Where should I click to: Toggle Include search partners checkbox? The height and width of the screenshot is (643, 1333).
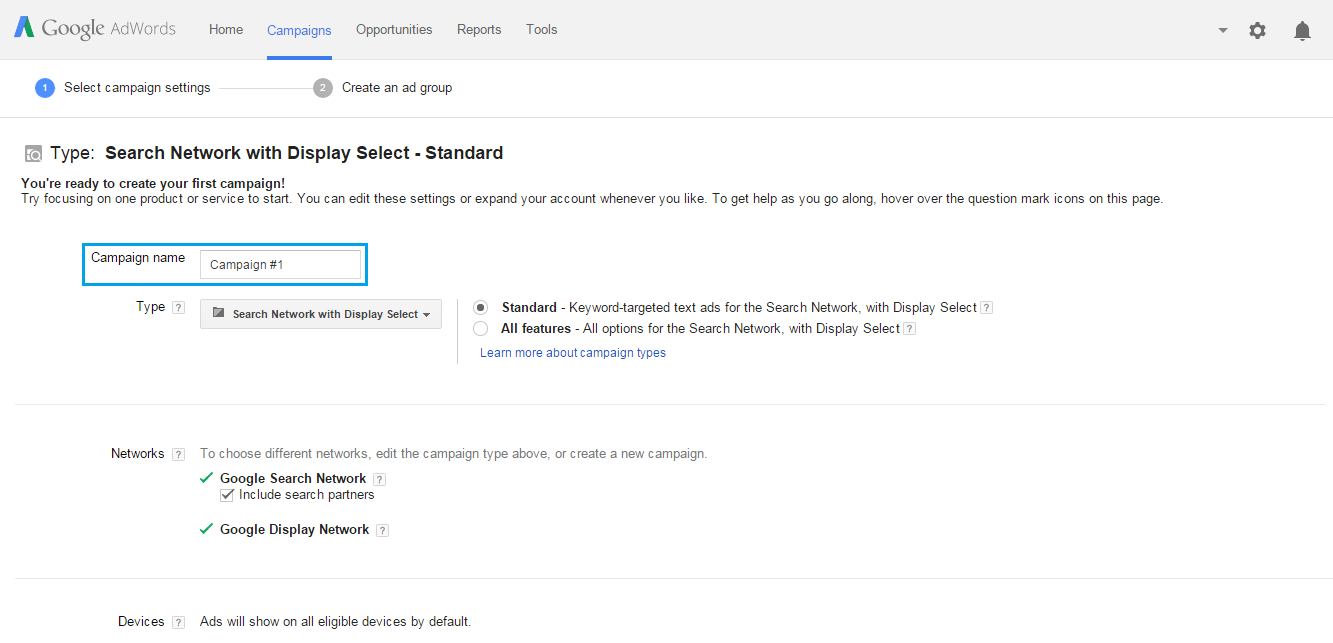point(227,495)
